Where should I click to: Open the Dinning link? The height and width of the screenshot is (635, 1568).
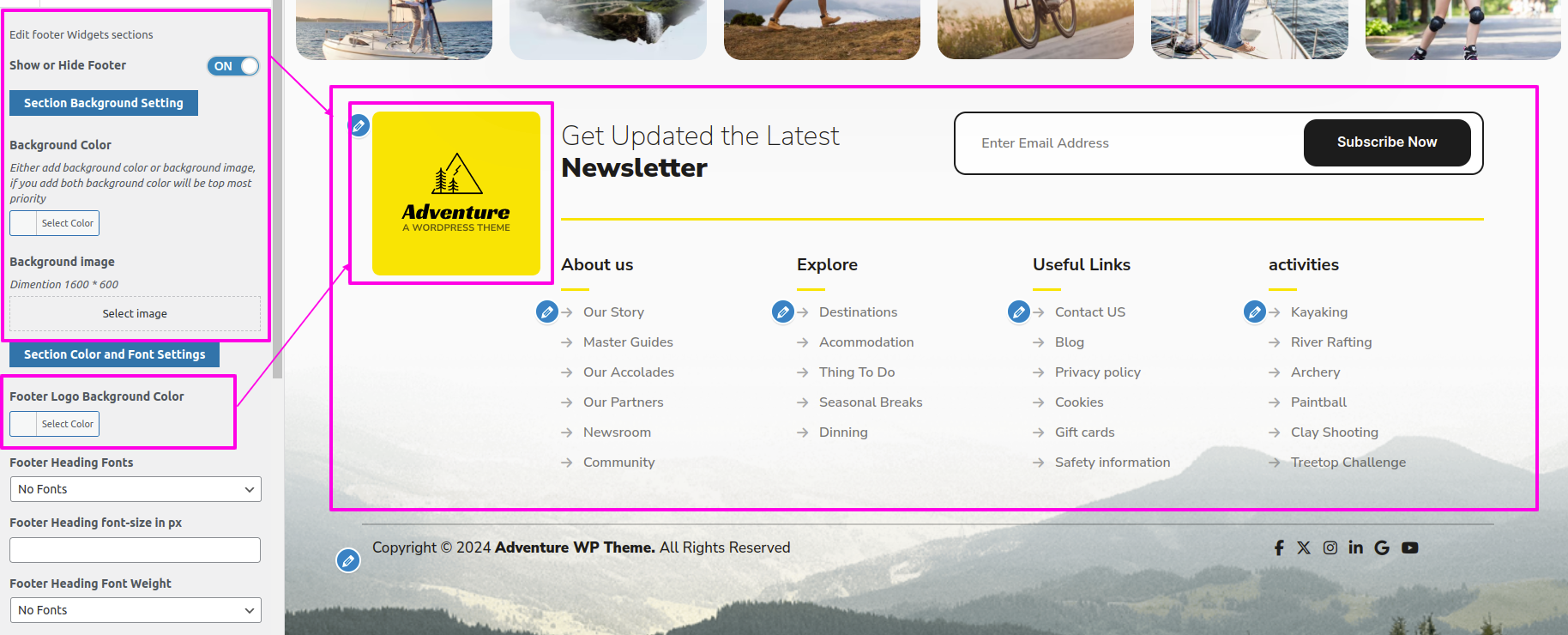843,432
